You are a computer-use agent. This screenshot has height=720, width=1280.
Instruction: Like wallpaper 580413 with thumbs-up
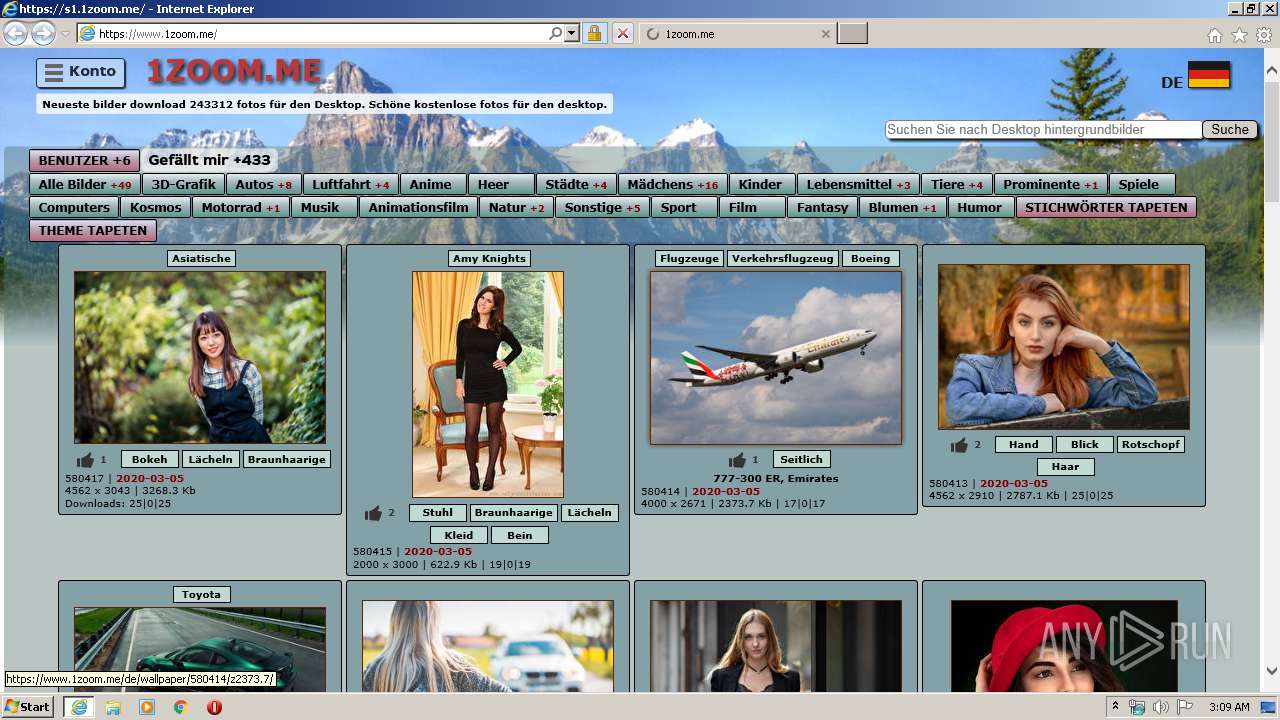coord(959,445)
